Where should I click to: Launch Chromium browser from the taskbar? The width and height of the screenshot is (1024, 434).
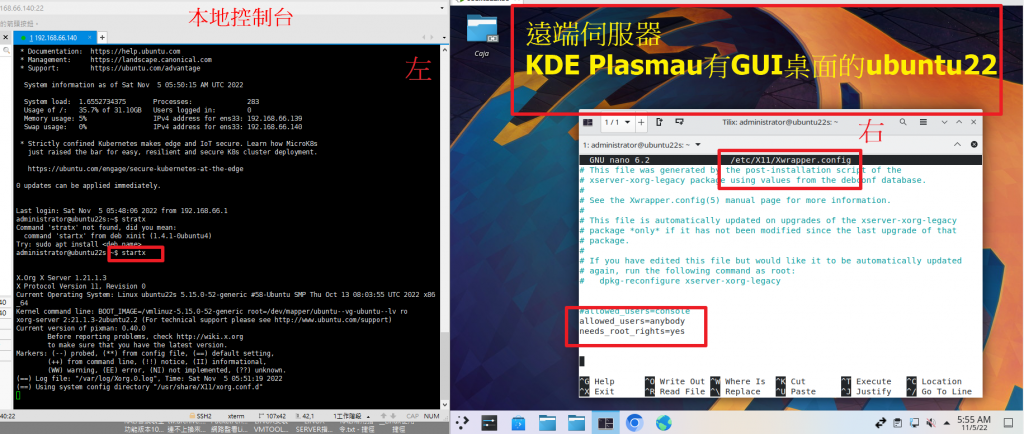tap(634, 423)
